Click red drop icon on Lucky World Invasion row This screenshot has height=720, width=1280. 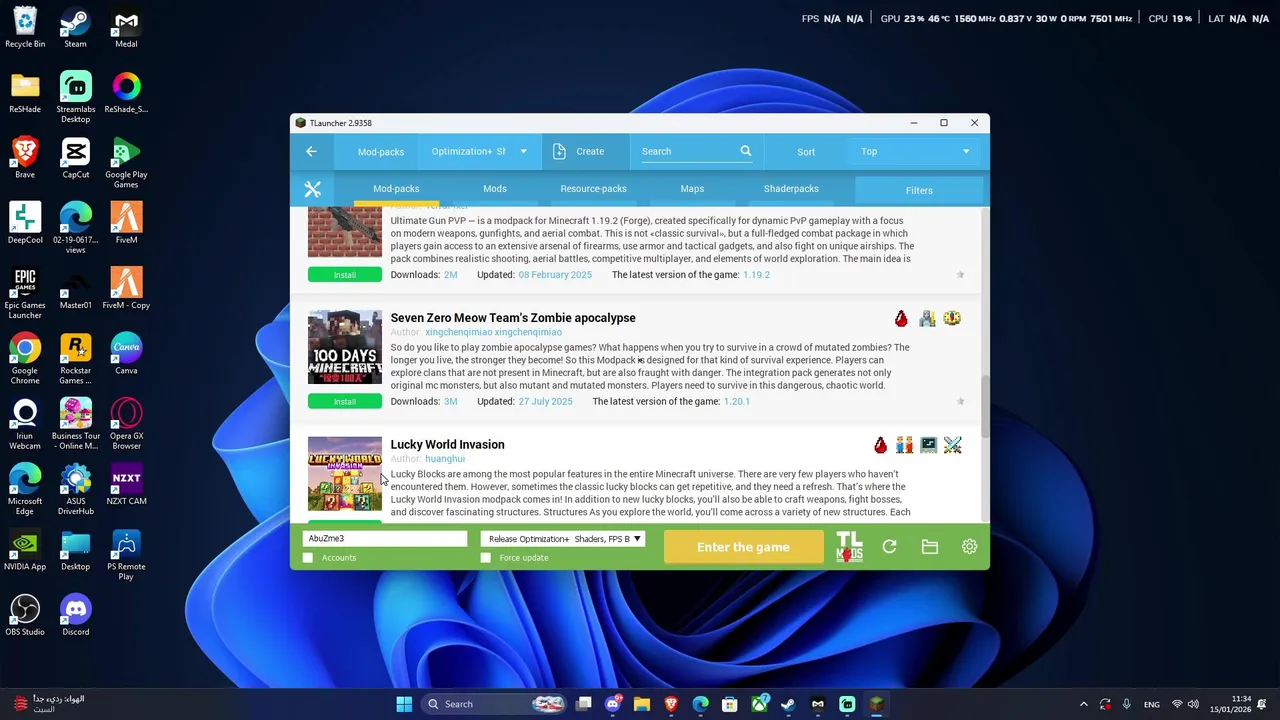click(x=880, y=445)
